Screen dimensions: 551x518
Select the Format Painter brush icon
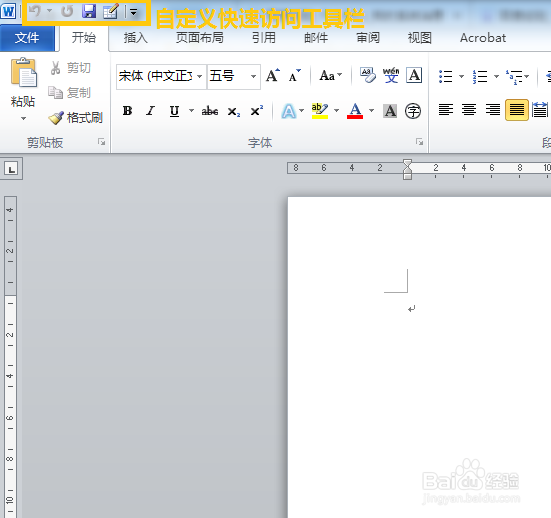[56, 118]
